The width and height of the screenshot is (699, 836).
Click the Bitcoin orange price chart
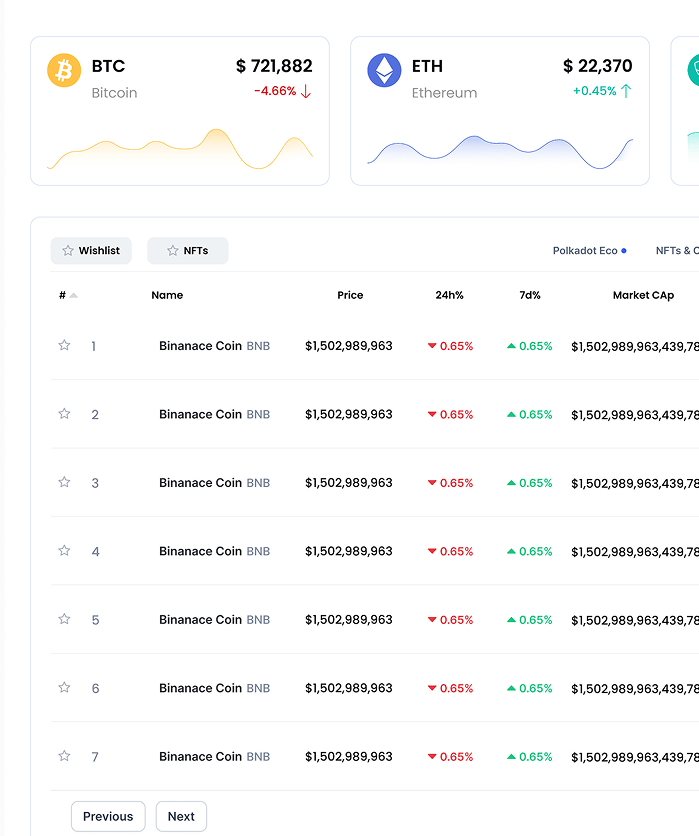point(180,149)
